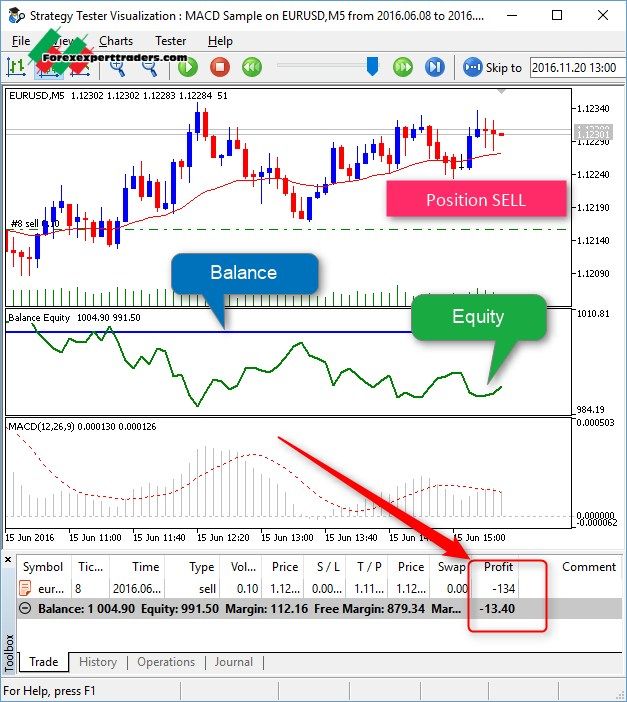627x702 pixels.
Task: Click the bar chart icon in toolbar
Action: click(x=17, y=67)
